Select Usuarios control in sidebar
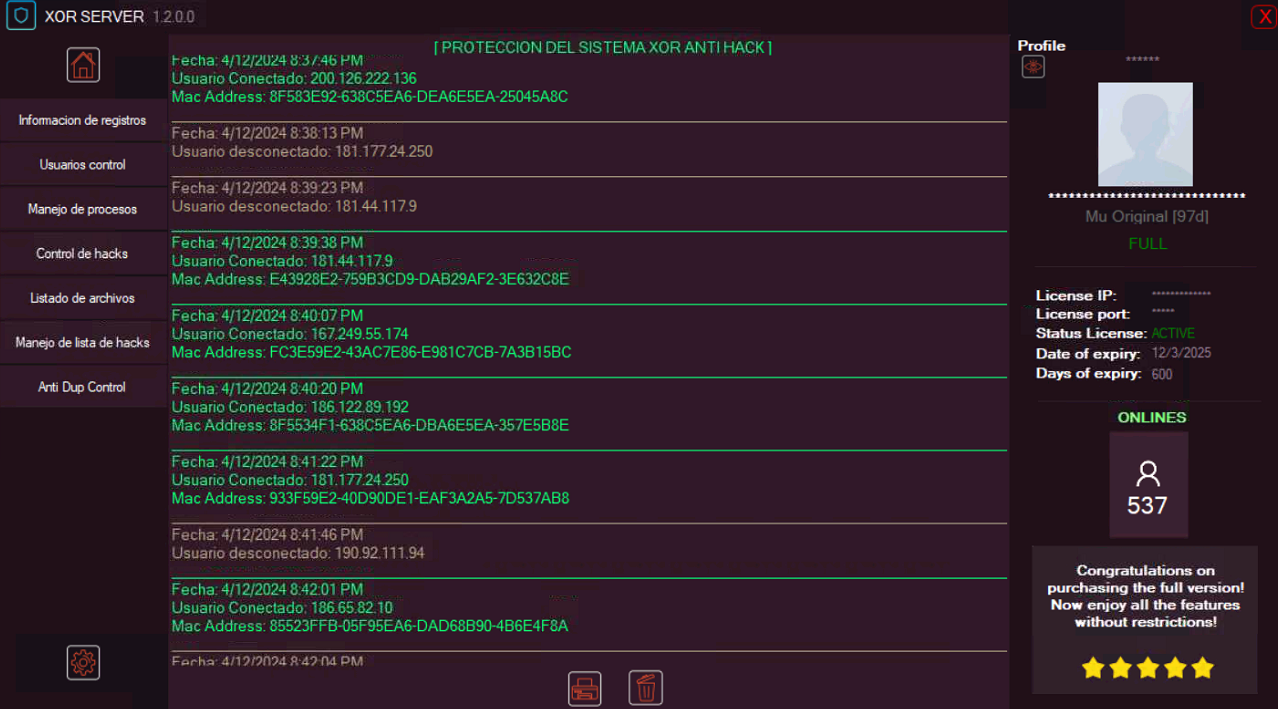The width and height of the screenshot is (1278, 709). [x=83, y=165]
